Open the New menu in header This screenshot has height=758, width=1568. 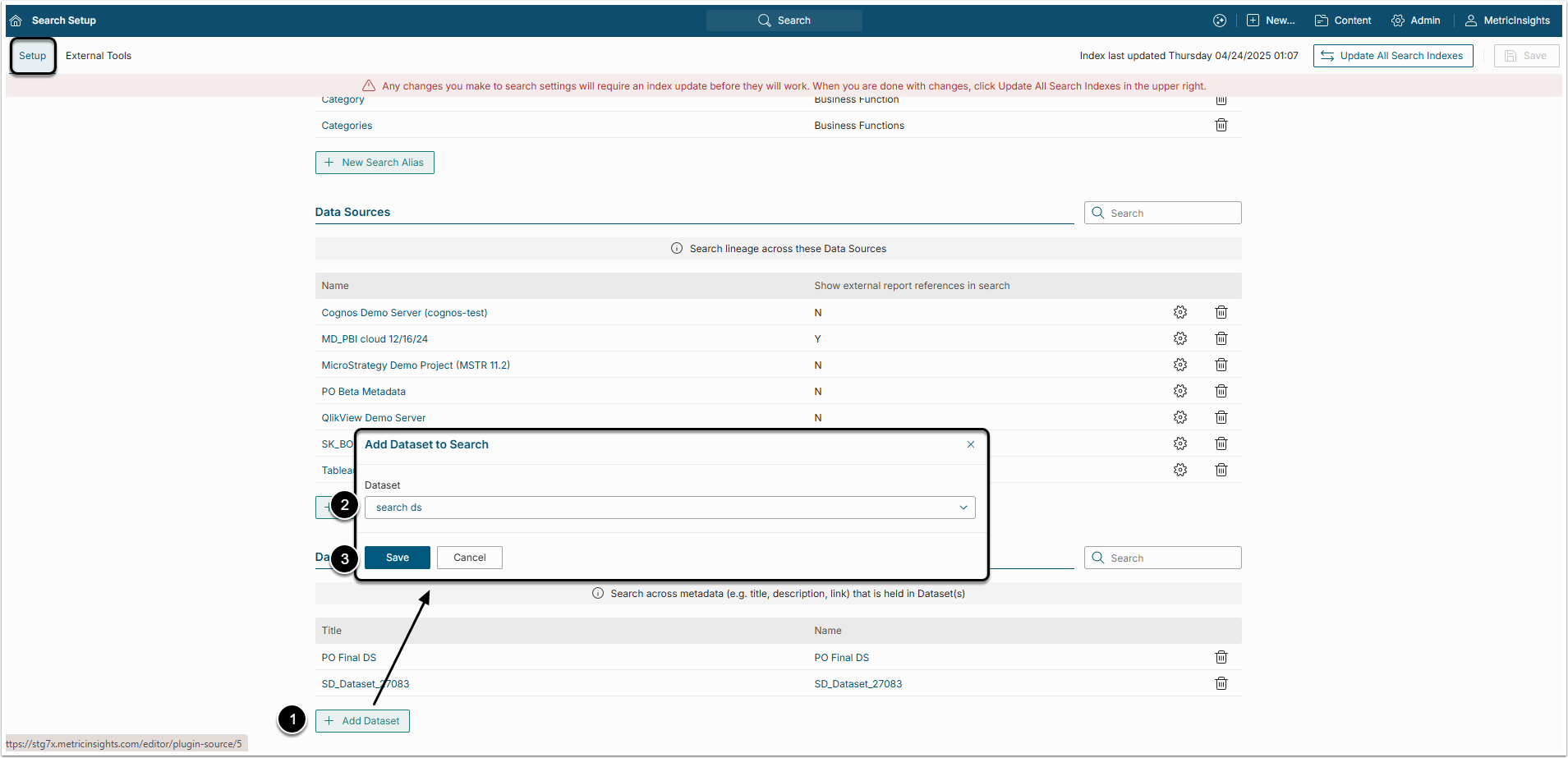pos(1271,21)
